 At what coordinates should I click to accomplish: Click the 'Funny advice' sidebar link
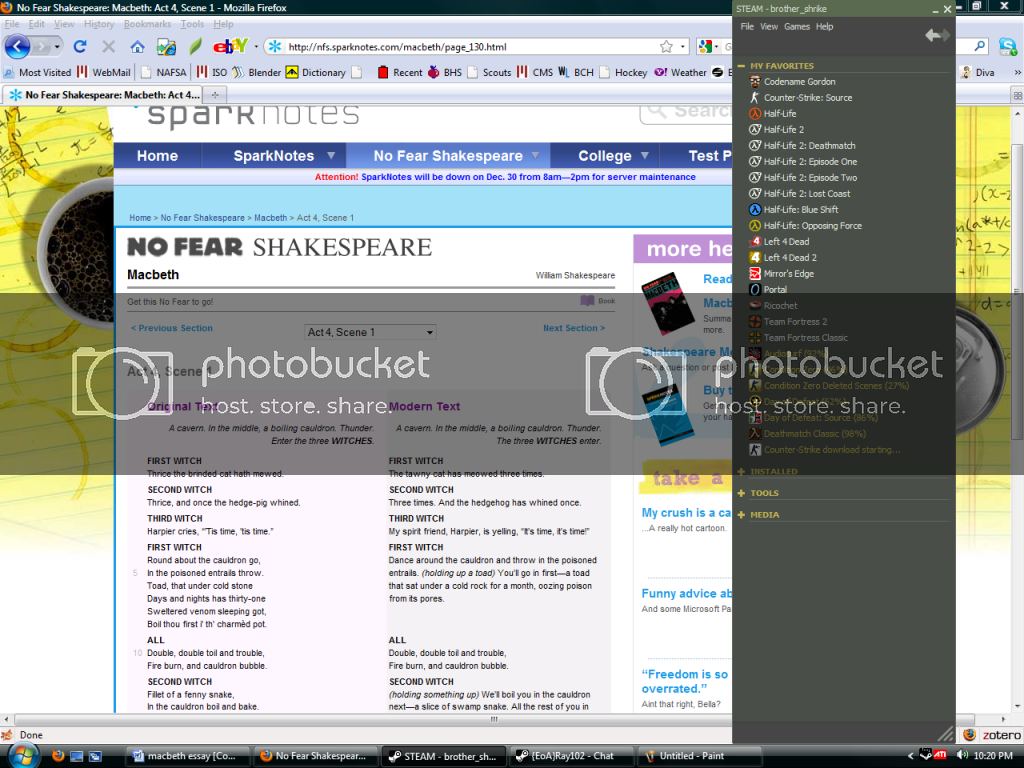(686, 593)
